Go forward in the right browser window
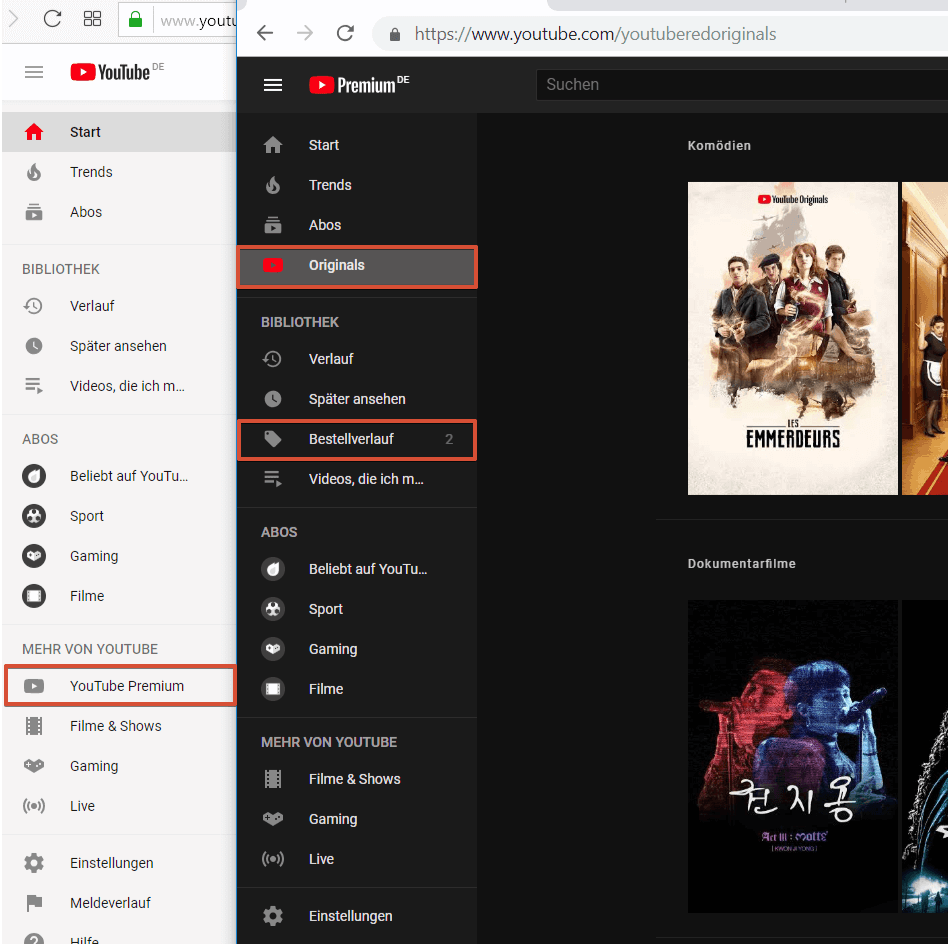948x944 pixels. [305, 33]
